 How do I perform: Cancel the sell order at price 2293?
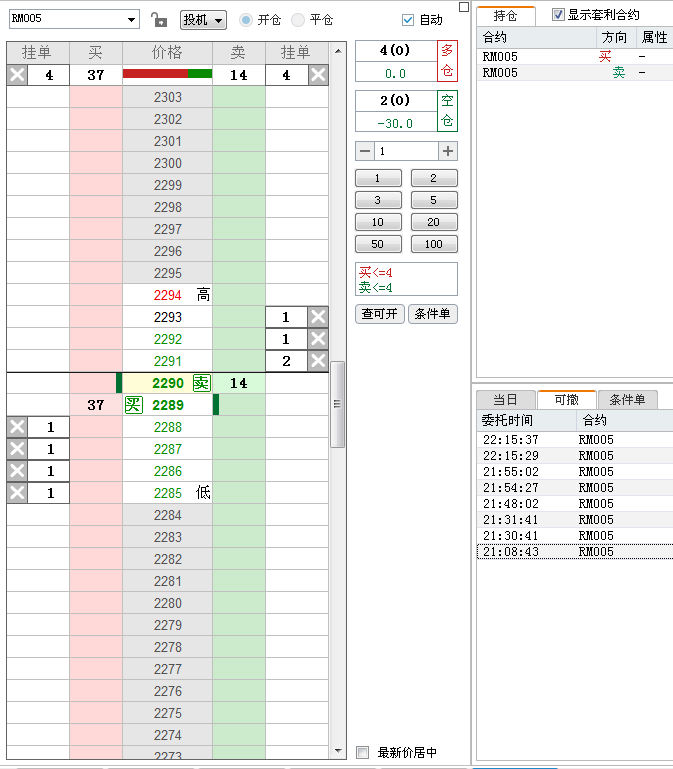318,317
